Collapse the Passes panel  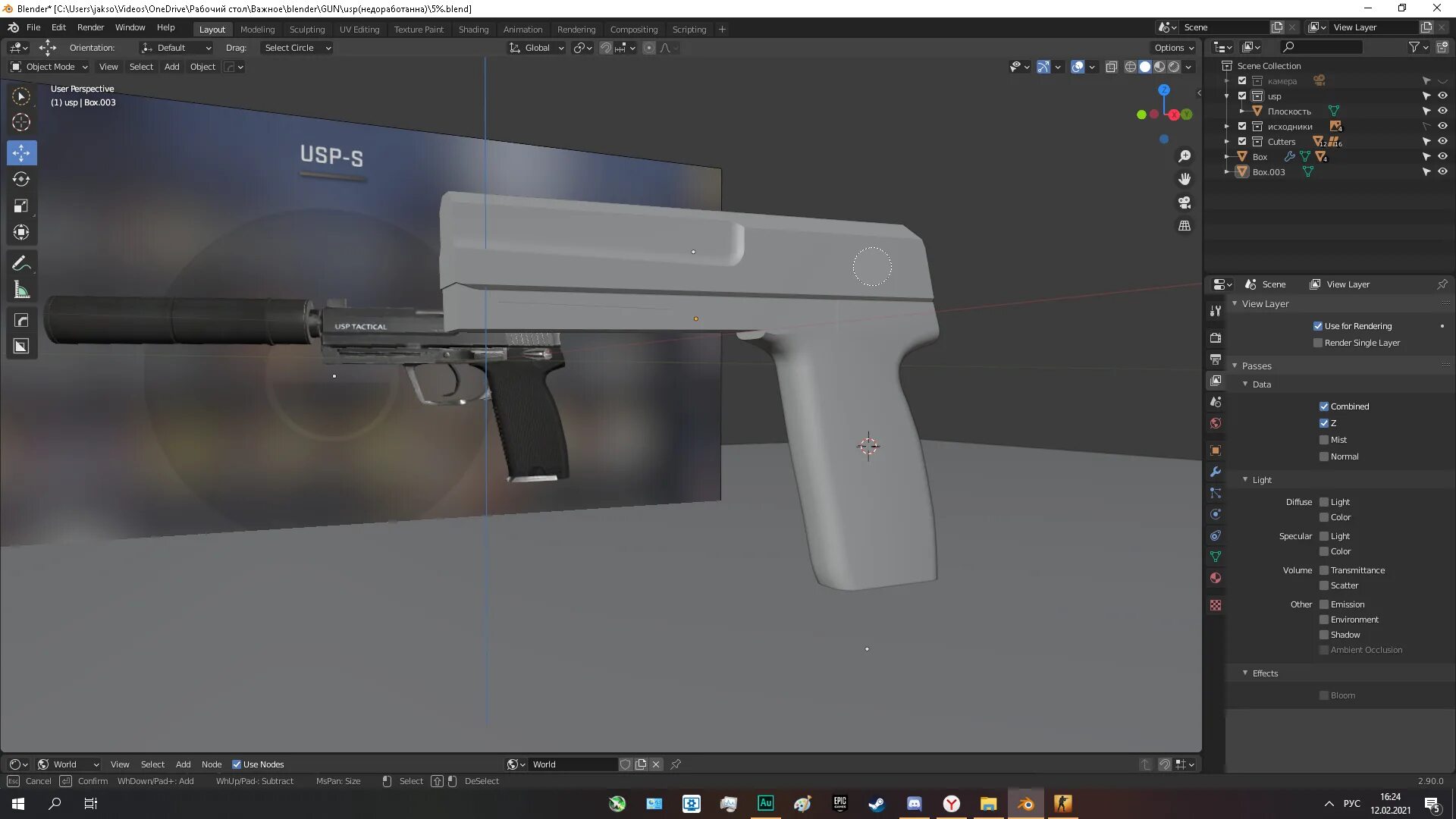(1257, 366)
